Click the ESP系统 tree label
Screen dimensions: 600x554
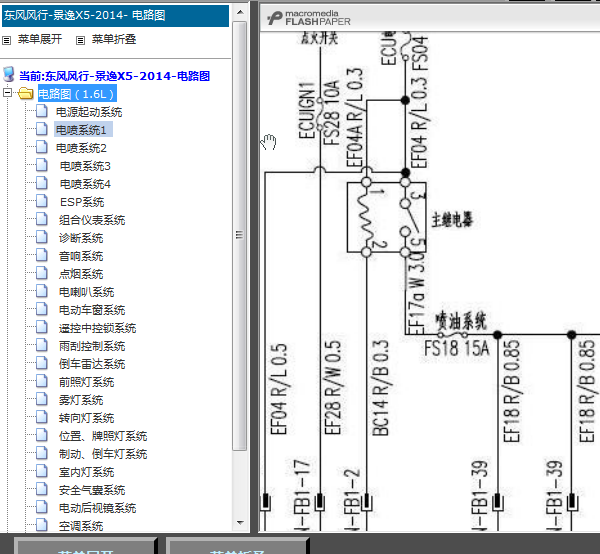click(82, 202)
